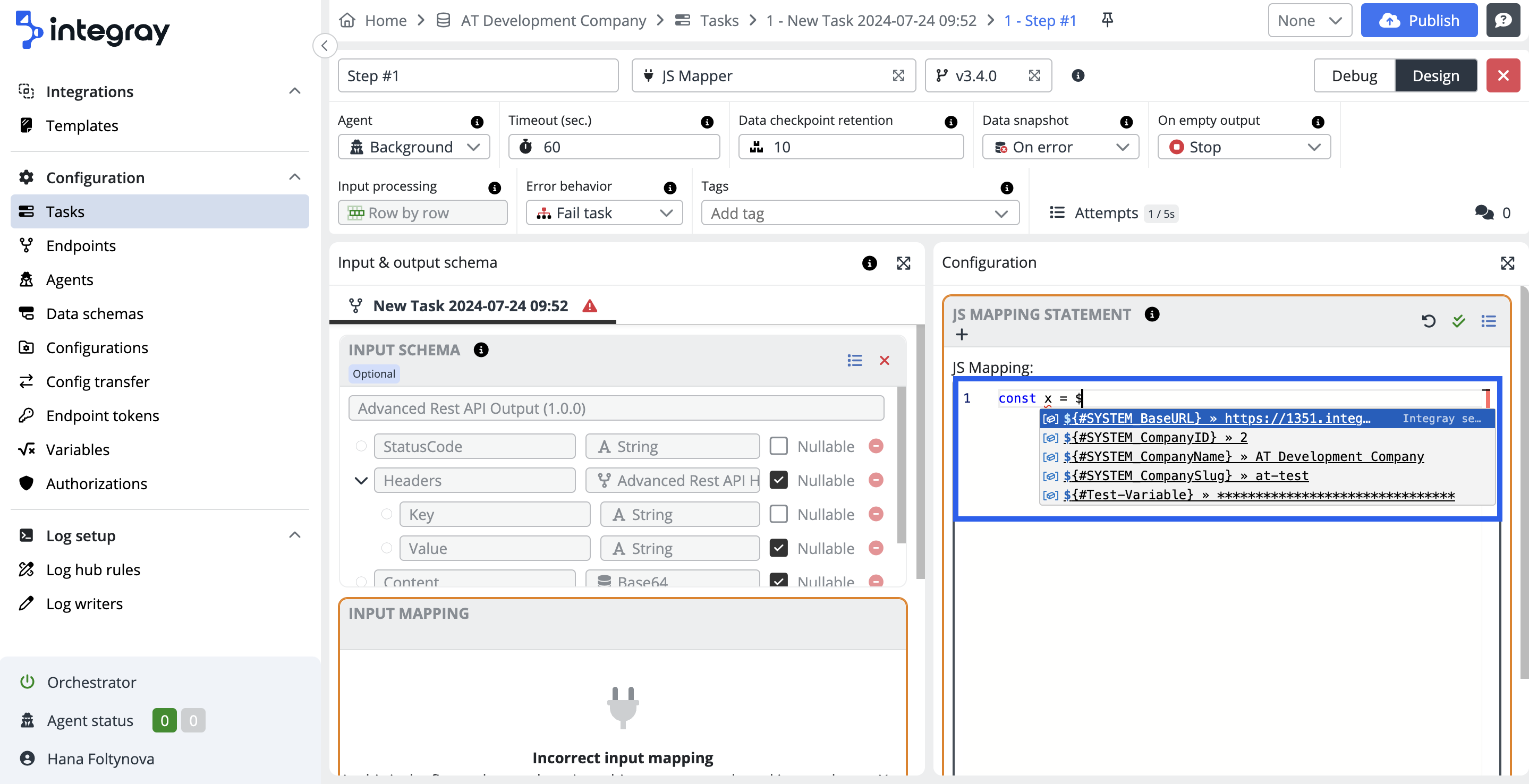
Task: Click the Tasks breadcrumb link
Action: click(719, 20)
